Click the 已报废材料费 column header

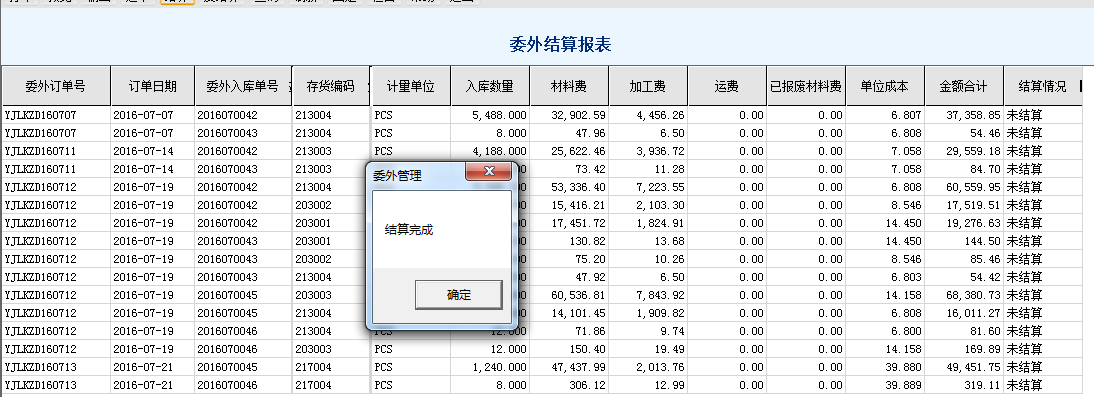(806, 87)
